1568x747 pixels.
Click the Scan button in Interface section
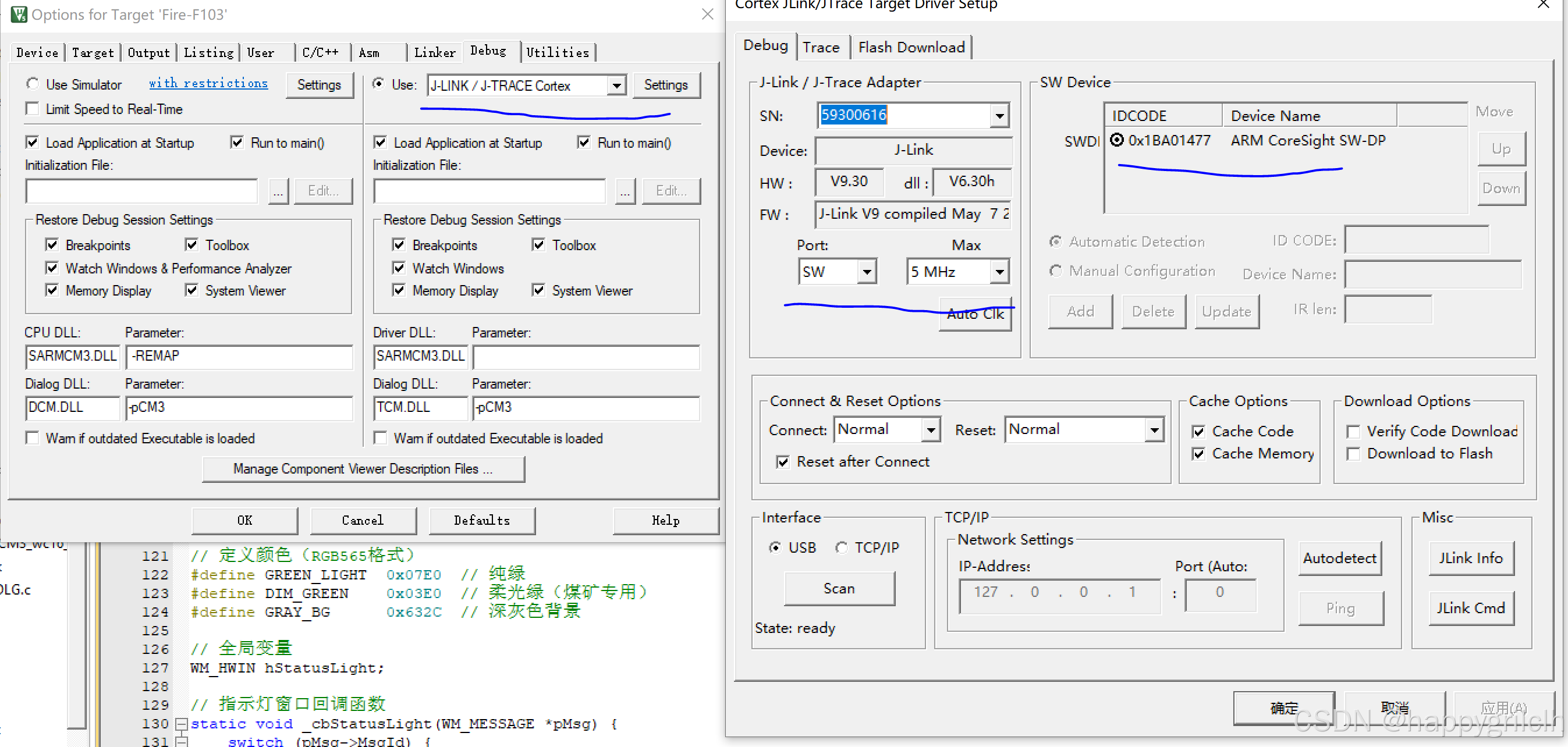[x=839, y=588]
